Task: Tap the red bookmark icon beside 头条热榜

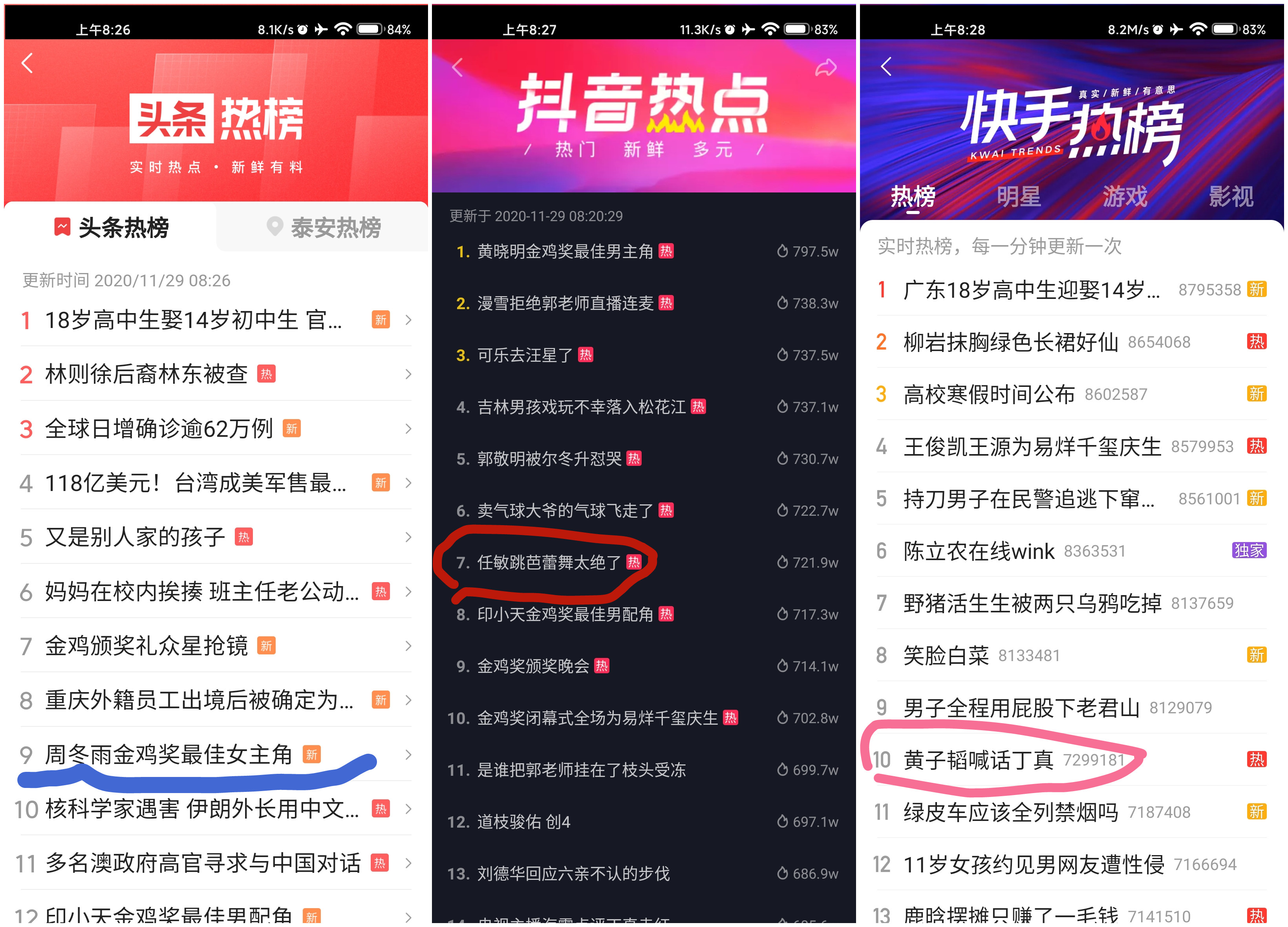Action: 62,227
